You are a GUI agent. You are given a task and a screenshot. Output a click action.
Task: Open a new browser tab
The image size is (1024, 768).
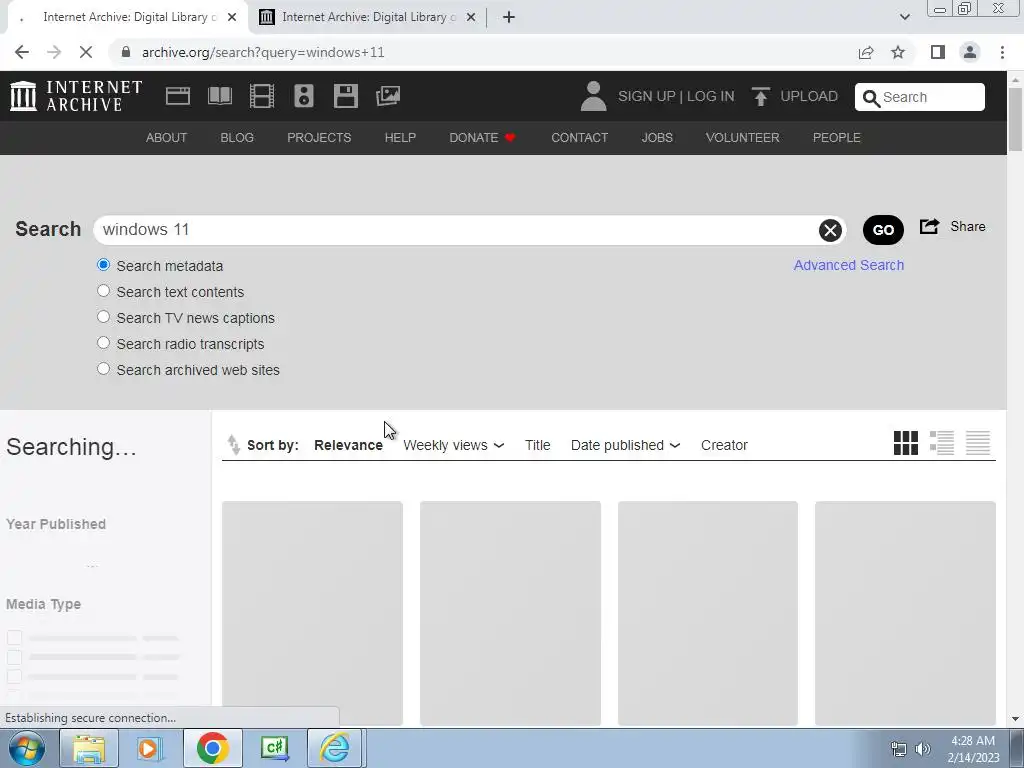(509, 17)
